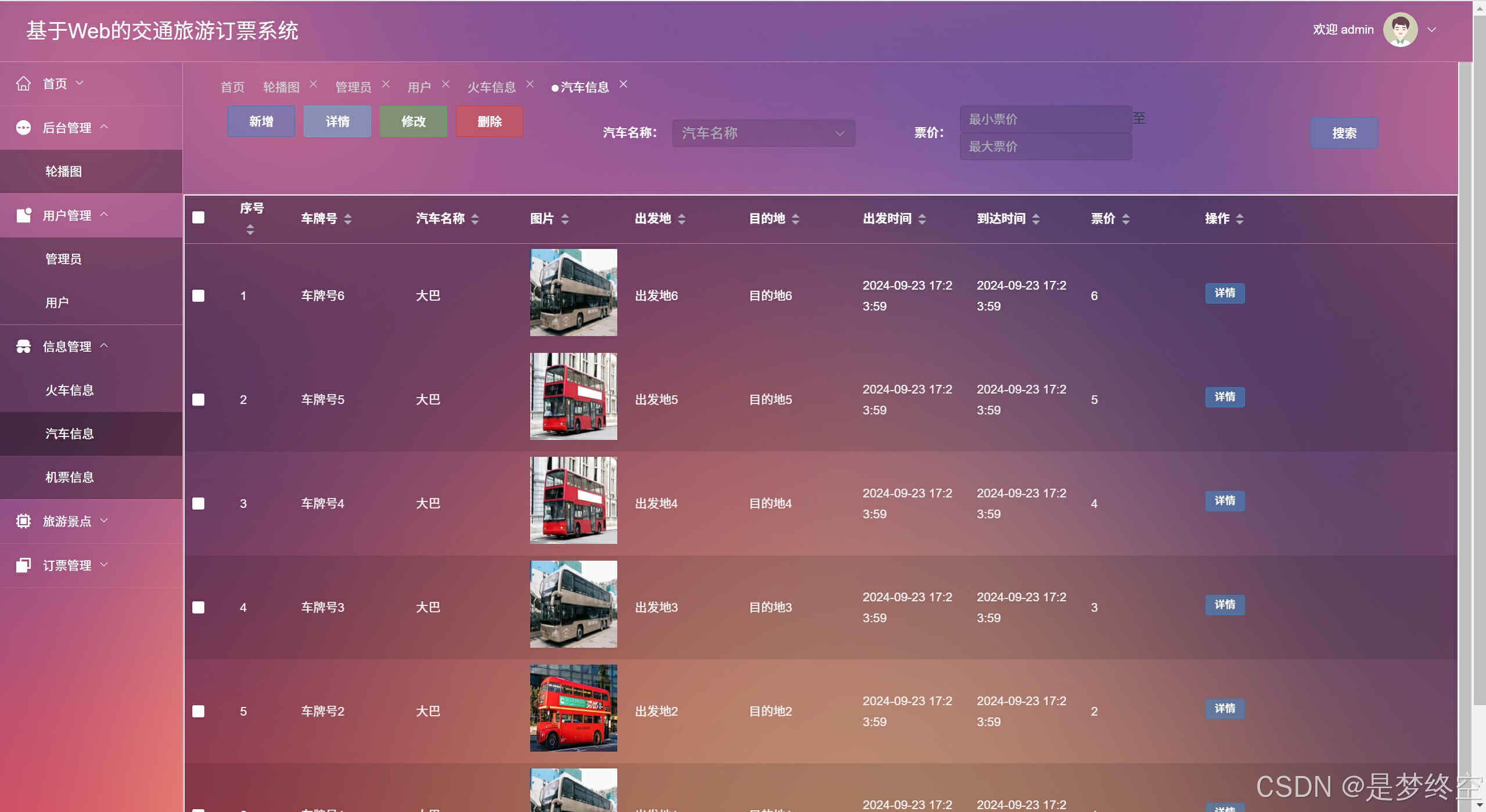Open 机票信息 in the sidebar
1486x812 pixels.
(x=91, y=477)
